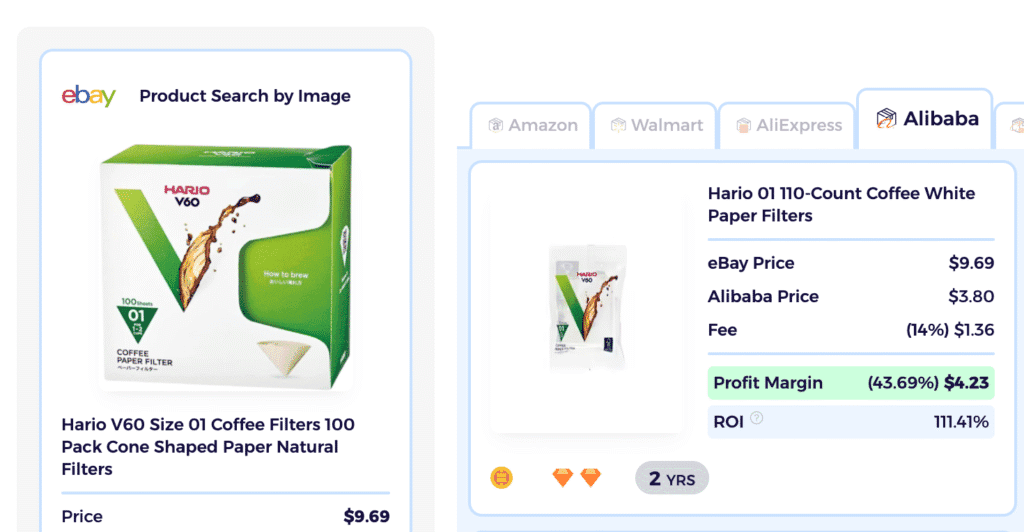Open the Hario 01 110-Count Alibaba listing title
Viewport: 1024px width, 532px height.
click(841, 204)
